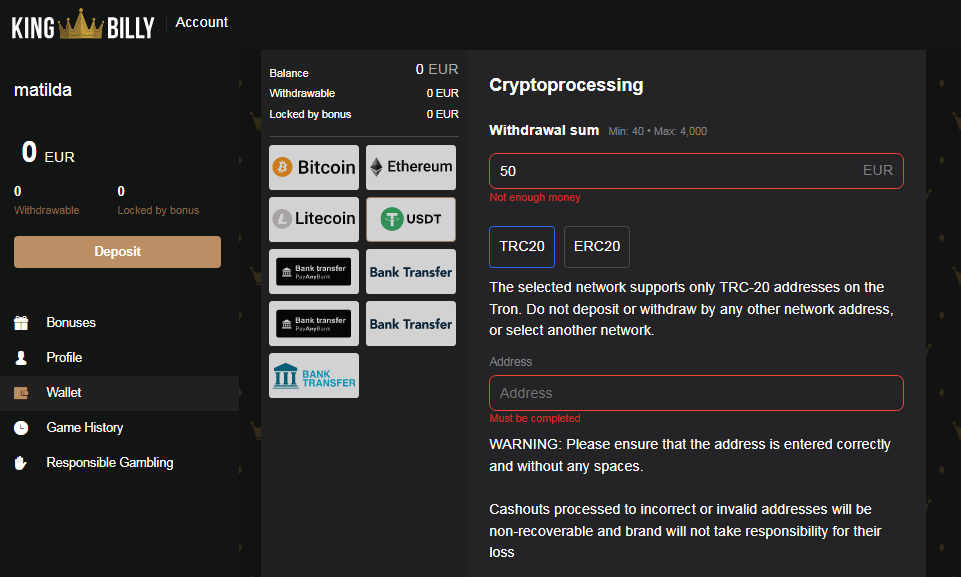Choose the blue Bank Transfer building icon
The height and width of the screenshot is (577, 961).
point(314,375)
